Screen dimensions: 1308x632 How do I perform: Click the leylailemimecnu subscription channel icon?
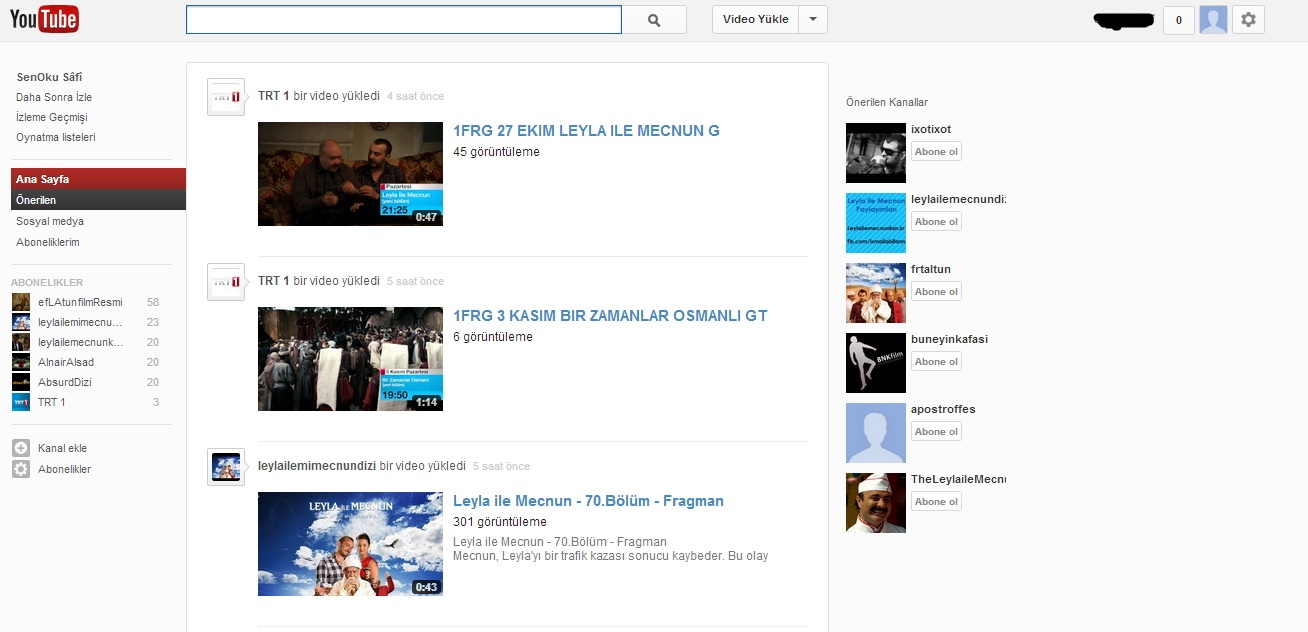20,322
